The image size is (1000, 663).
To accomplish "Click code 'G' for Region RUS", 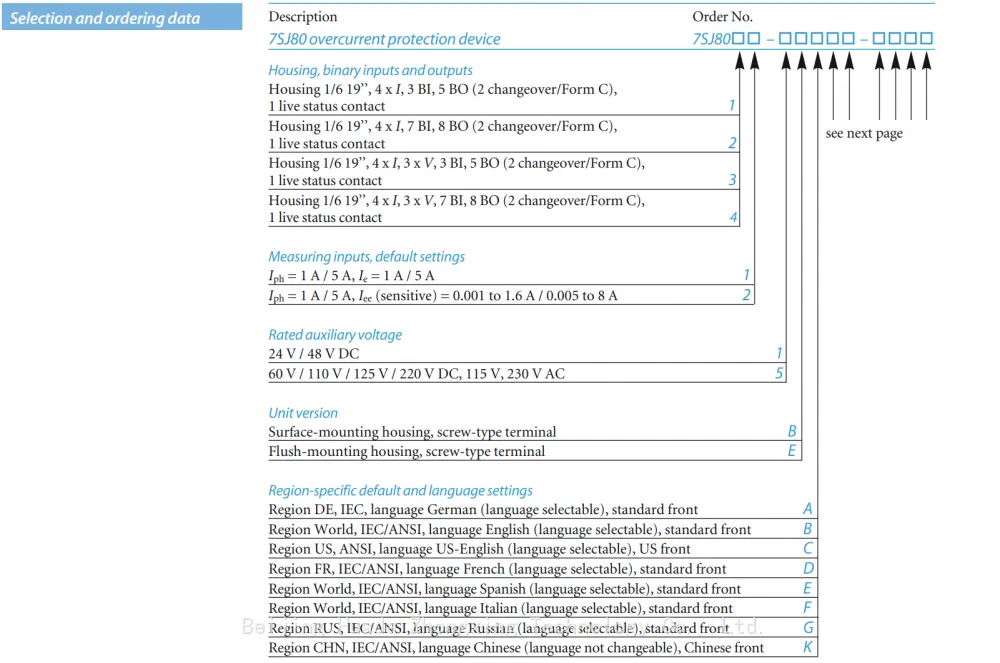I will tap(808, 628).
